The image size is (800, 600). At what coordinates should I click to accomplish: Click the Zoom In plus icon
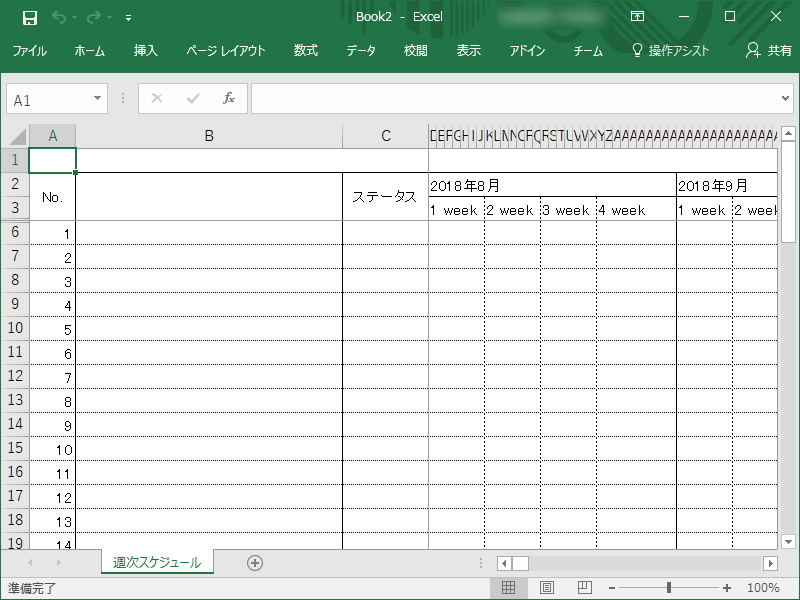click(x=725, y=588)
